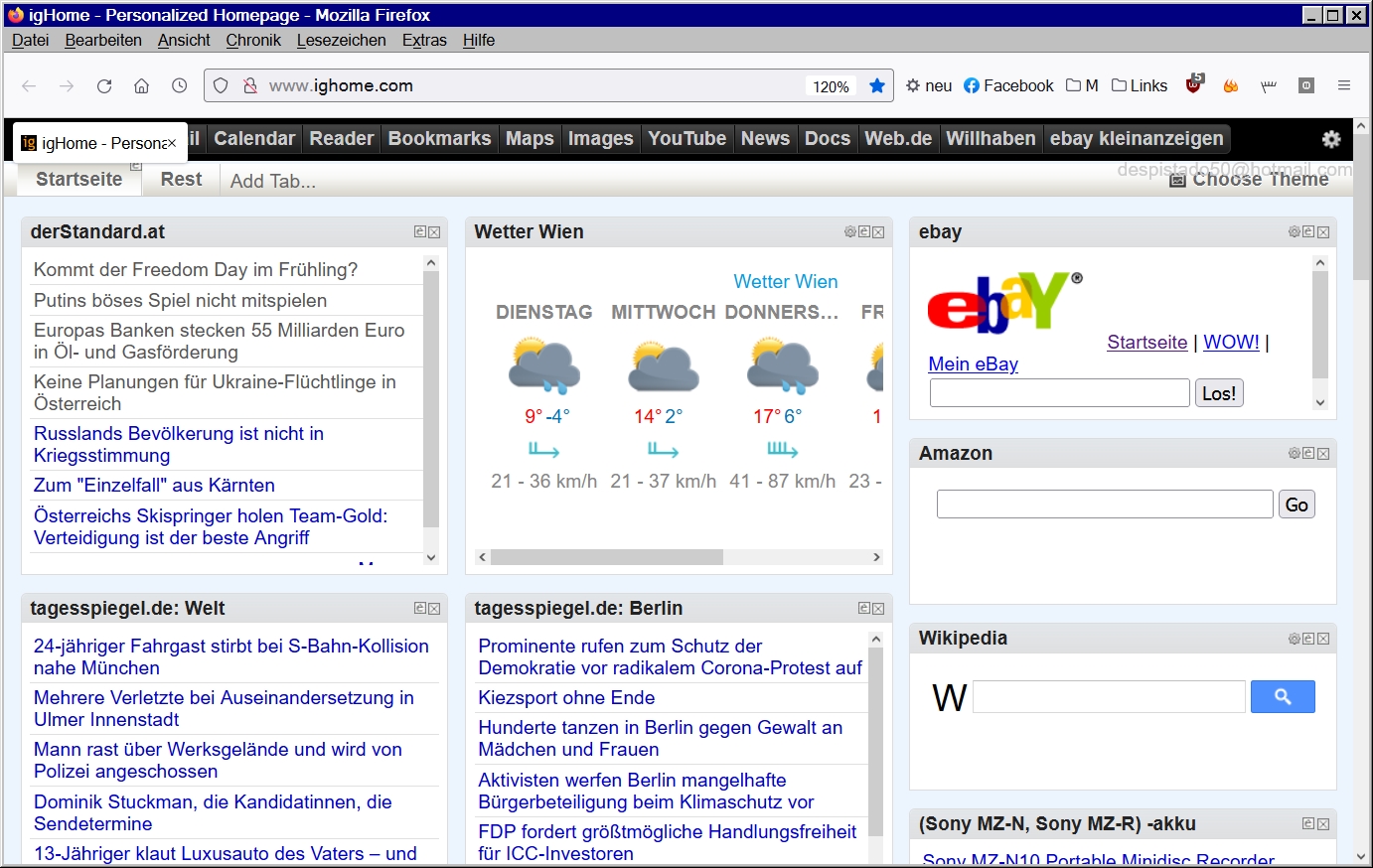Open the Extras menu
Screen dimensions: 1373x868
[x=424, y=41]
